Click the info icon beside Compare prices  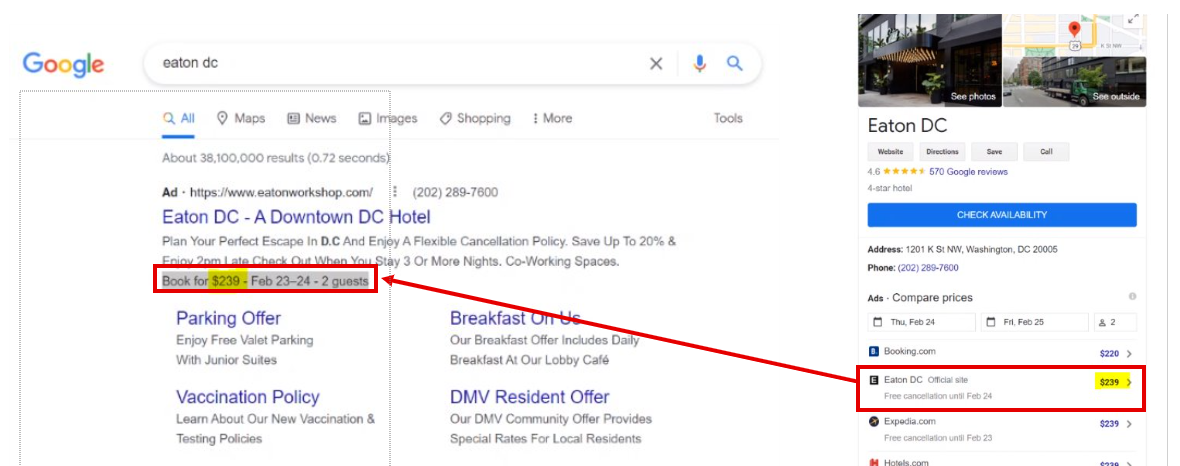pos(1132,297)
